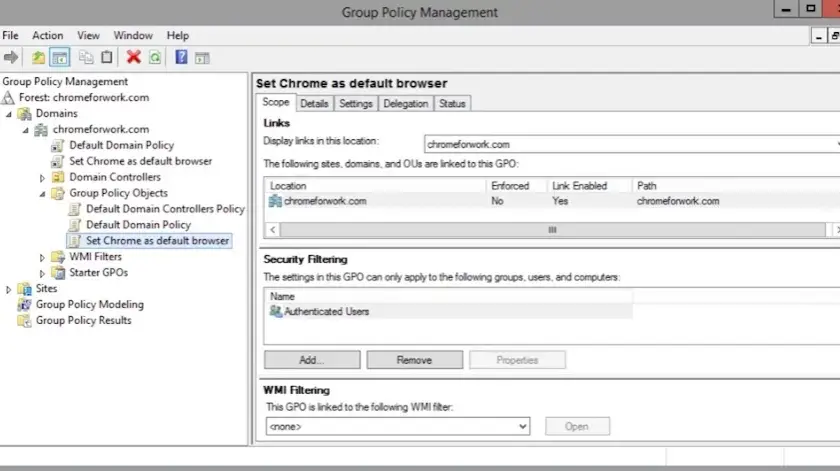840x471 pixels.
Task: Switch to the Status tab
Action: [x=452, y=103]
